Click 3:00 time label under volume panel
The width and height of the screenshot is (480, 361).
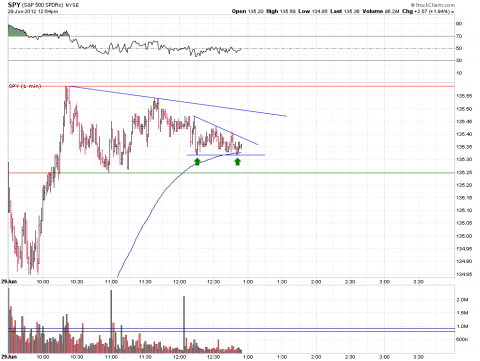384,357
